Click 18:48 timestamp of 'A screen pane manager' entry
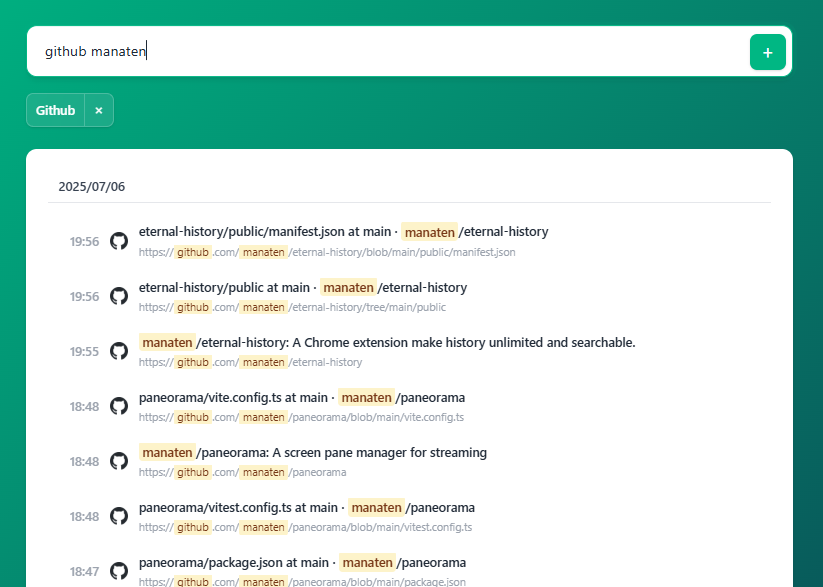This screenshot has width=823, height=587. tap(85, 462)
